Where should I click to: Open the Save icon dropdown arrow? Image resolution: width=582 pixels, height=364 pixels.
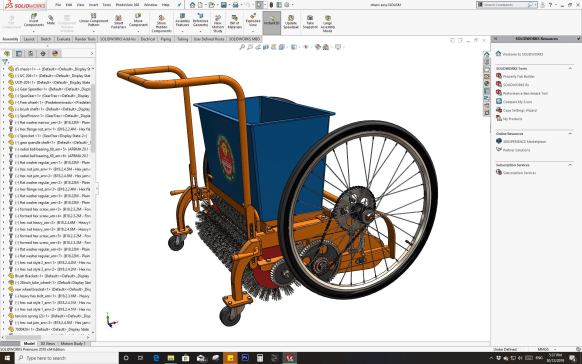coord(229,5)
